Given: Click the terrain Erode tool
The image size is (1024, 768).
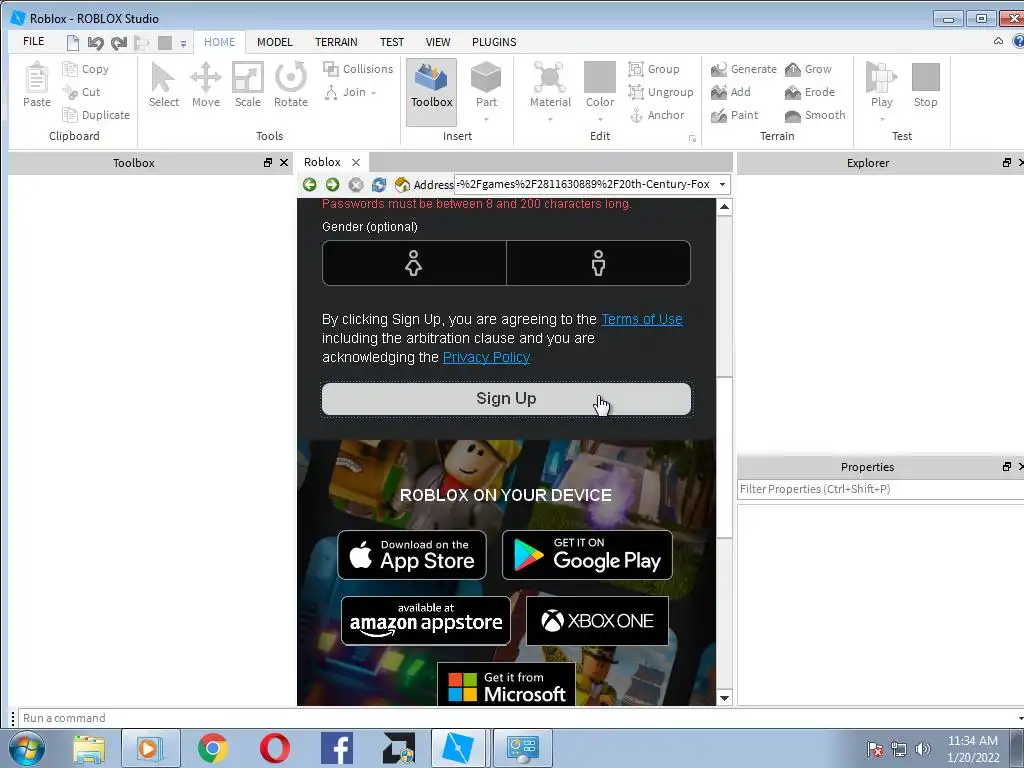Looking at the screenshot, I should tap(810, 92).
